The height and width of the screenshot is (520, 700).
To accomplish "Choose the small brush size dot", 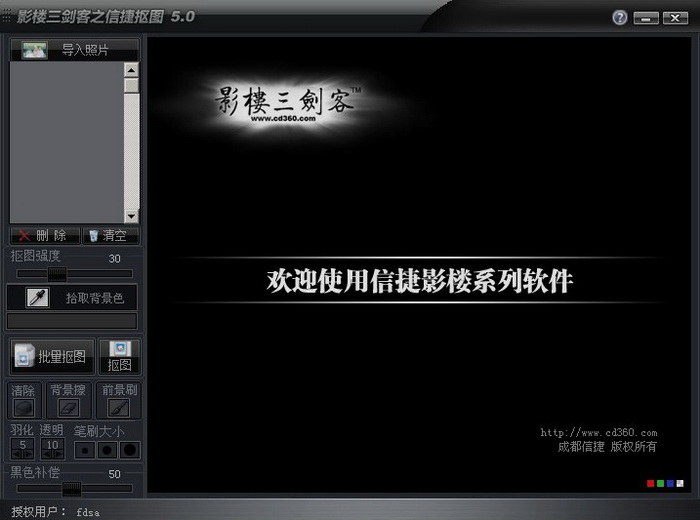I will click(84, 450).
